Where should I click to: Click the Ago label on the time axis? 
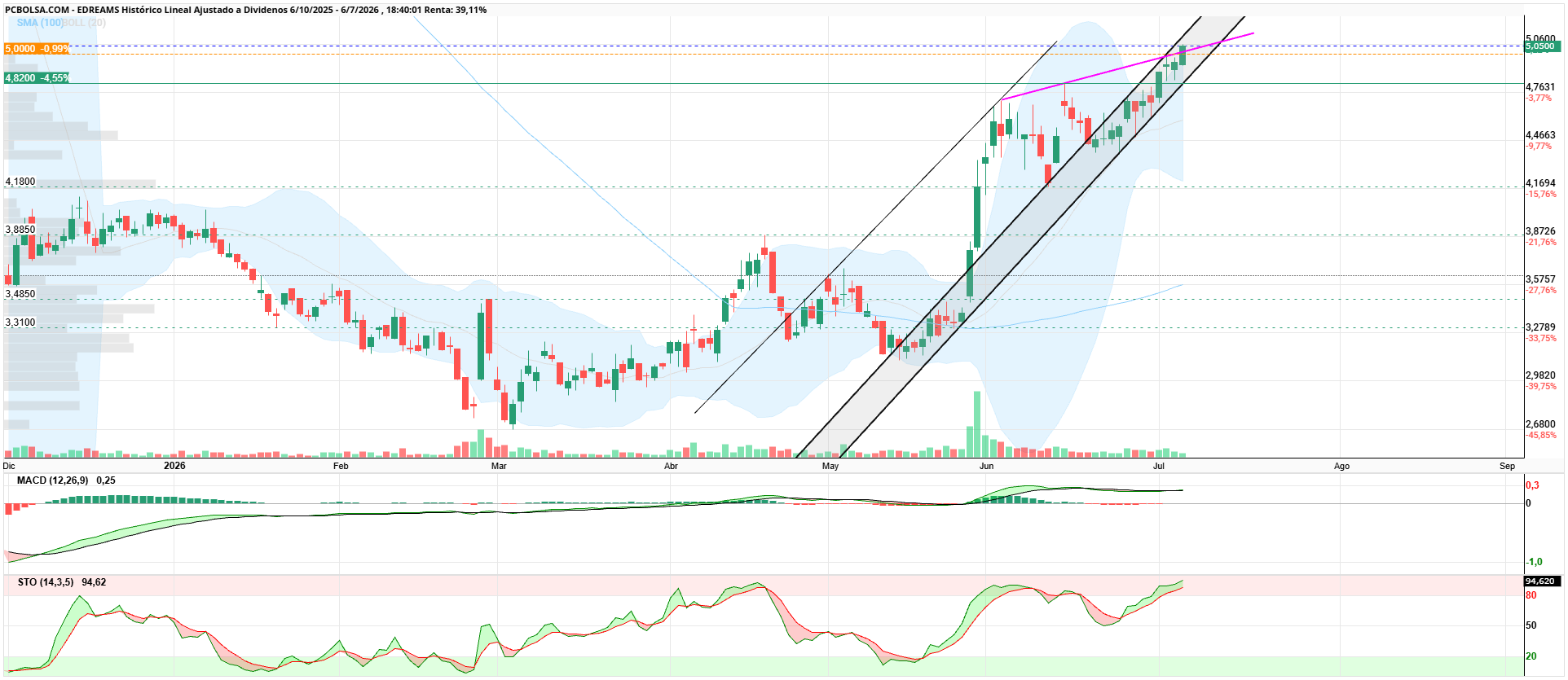click(x=1341, y=466)
